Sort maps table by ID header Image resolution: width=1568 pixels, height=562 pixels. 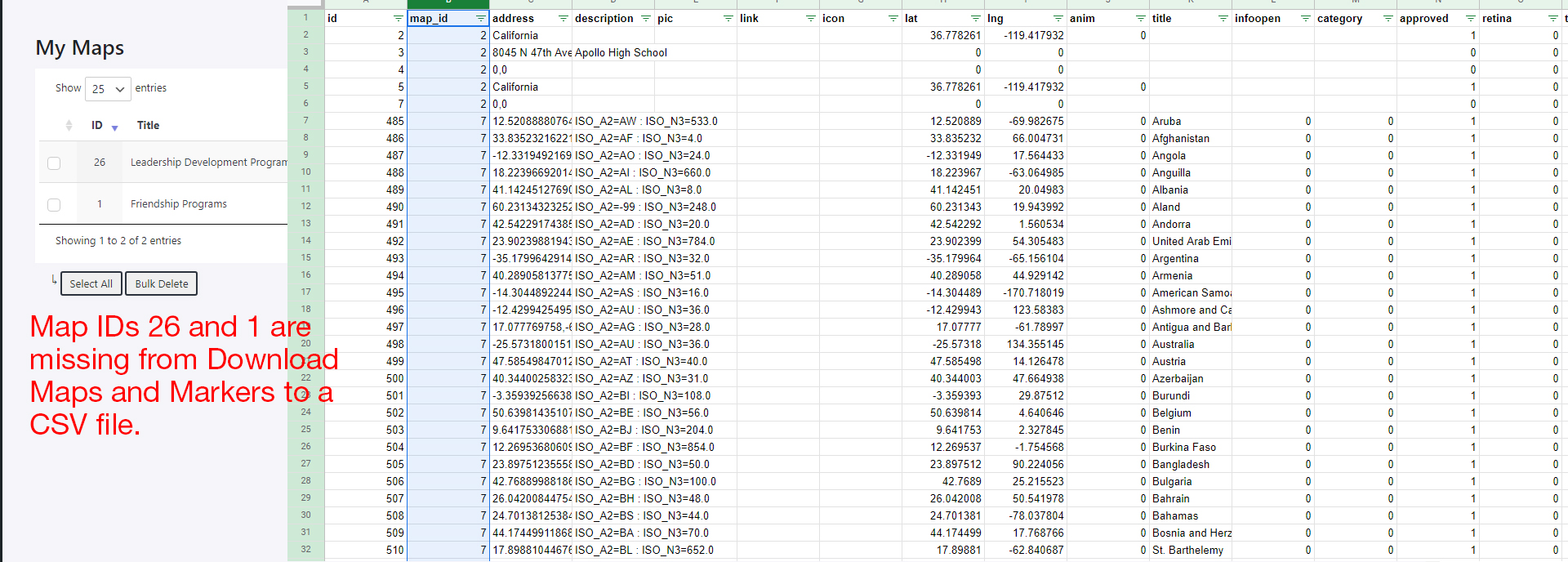click(x=97, y=126)
